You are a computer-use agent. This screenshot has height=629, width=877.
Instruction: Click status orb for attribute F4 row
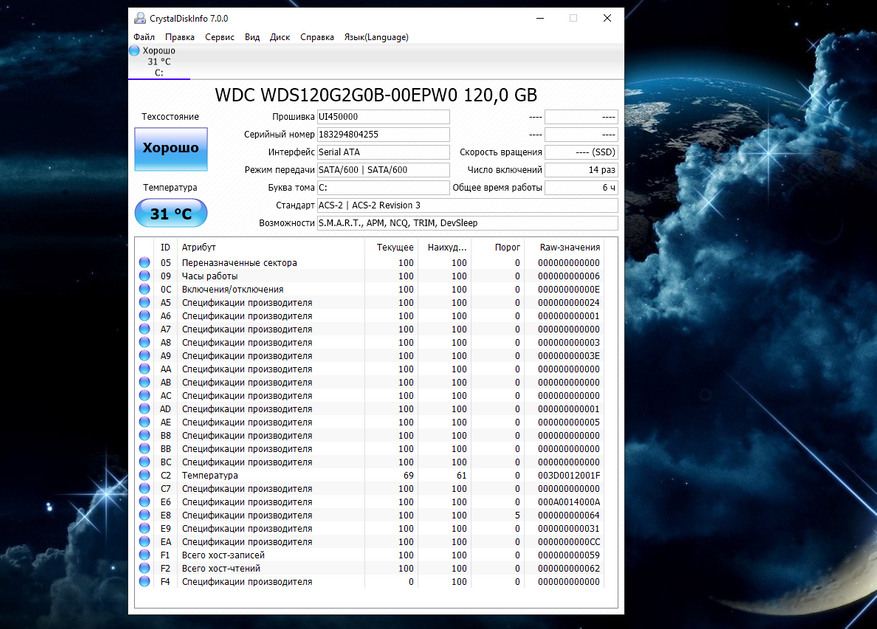pyautogui.click(x=145, y=582)
